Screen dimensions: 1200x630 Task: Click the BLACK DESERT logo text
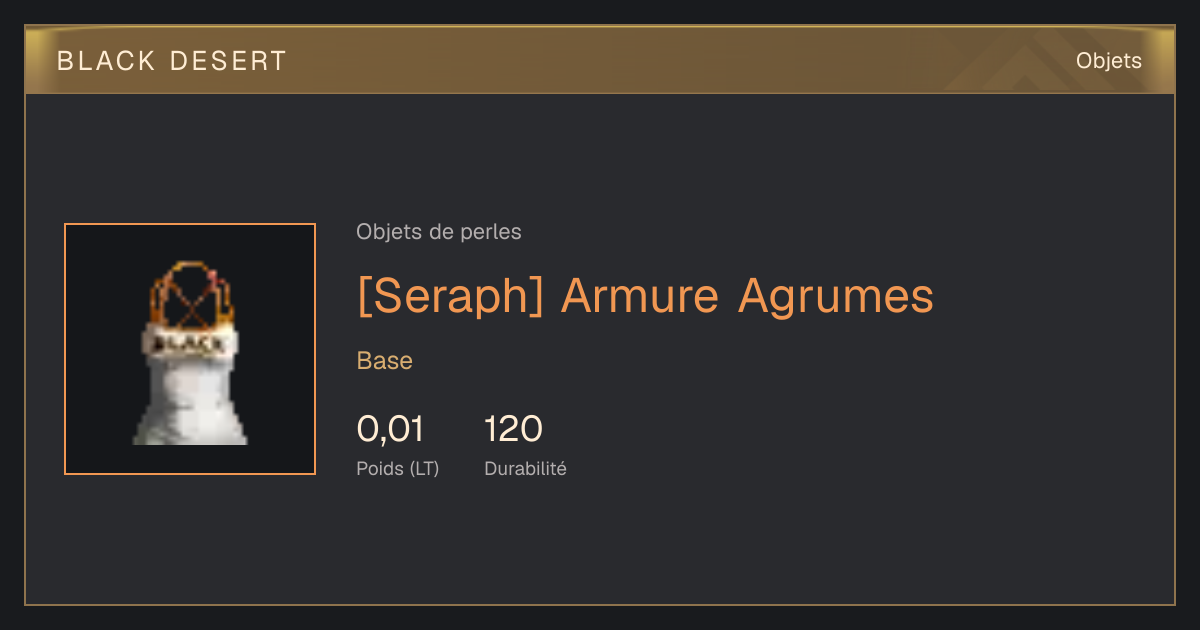point(172,61)
